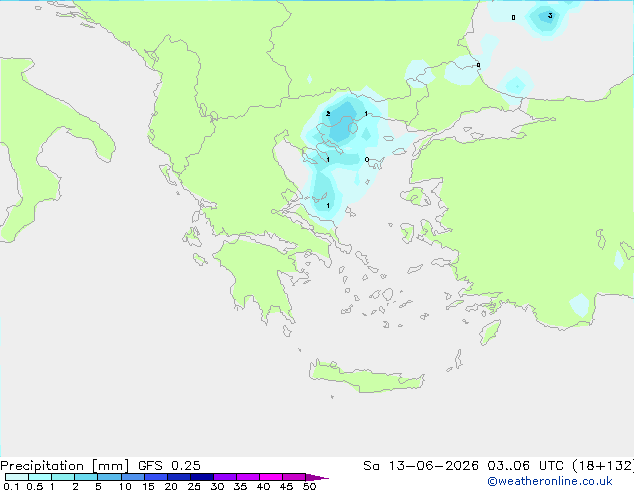Image resolution: width=634 pixels, height=490 pixels.
Task: Choose the 30–35 mm purple legend swatch
Action: pyautogui.click(x=225, y=477)
